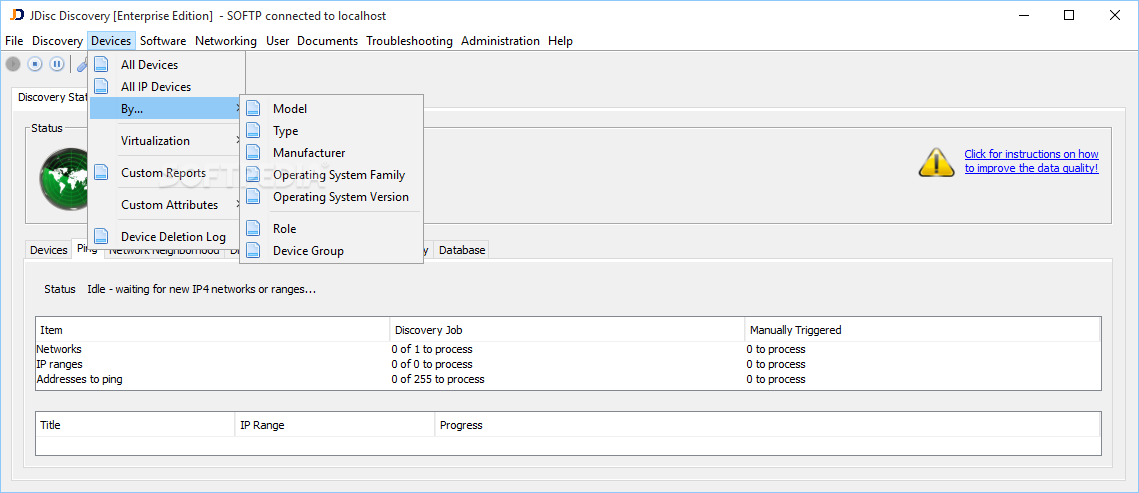Click the pause discovery toolbar button
The width and height of the screenshot is (1139, 493).
click(x=57, y=64)
